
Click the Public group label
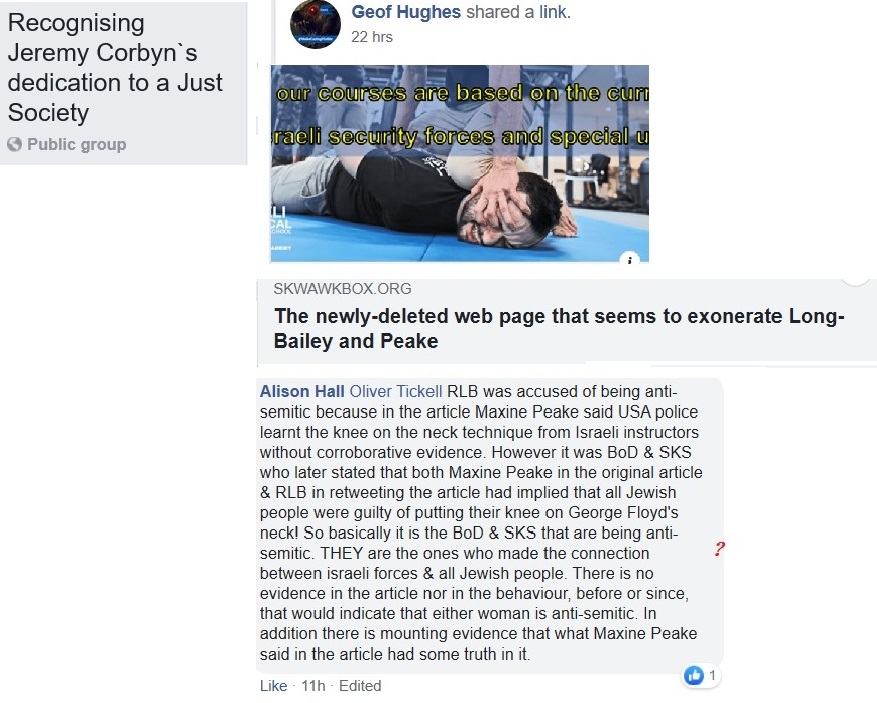pyautogui.click(x=77, y=144)
